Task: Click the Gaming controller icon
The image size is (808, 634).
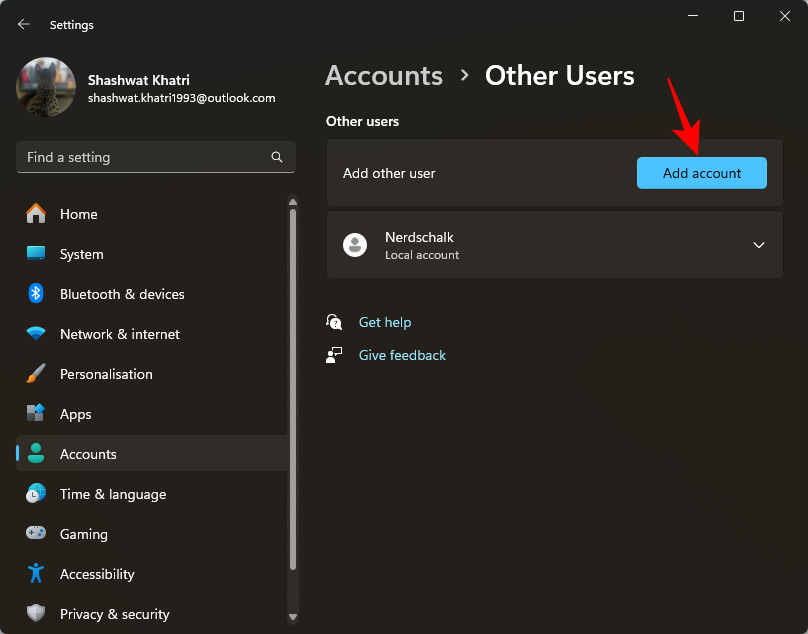Action: [36, 534]
